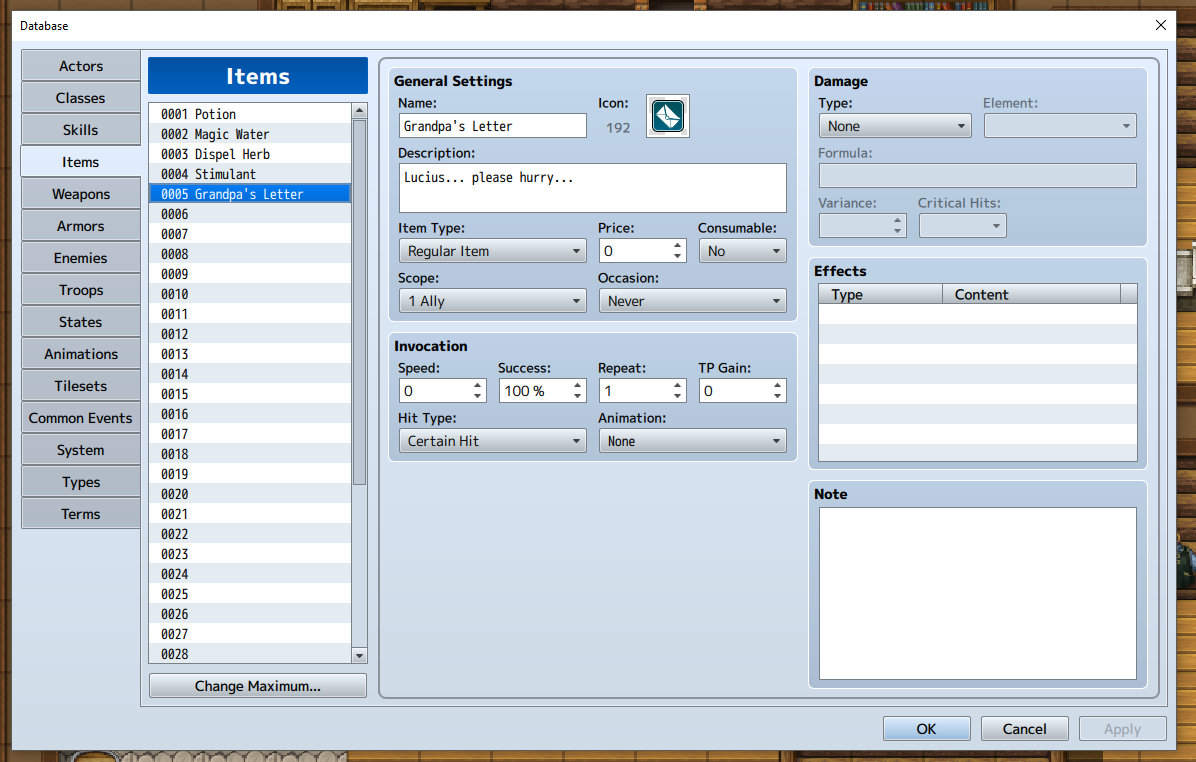Open the Consumable dropdown
1196x762 pixels.
point(742,251)
